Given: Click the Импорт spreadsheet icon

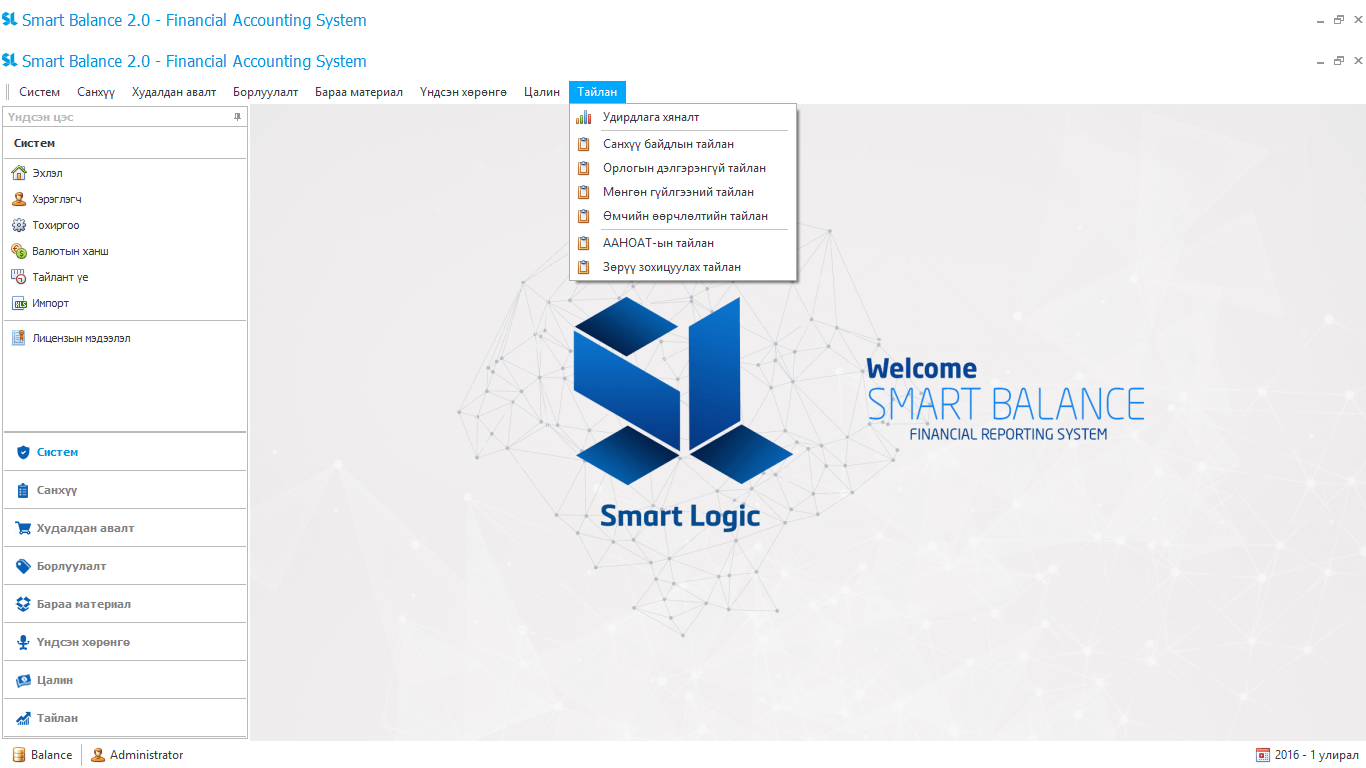Looking at the screenshot, I should pos(18,303).
